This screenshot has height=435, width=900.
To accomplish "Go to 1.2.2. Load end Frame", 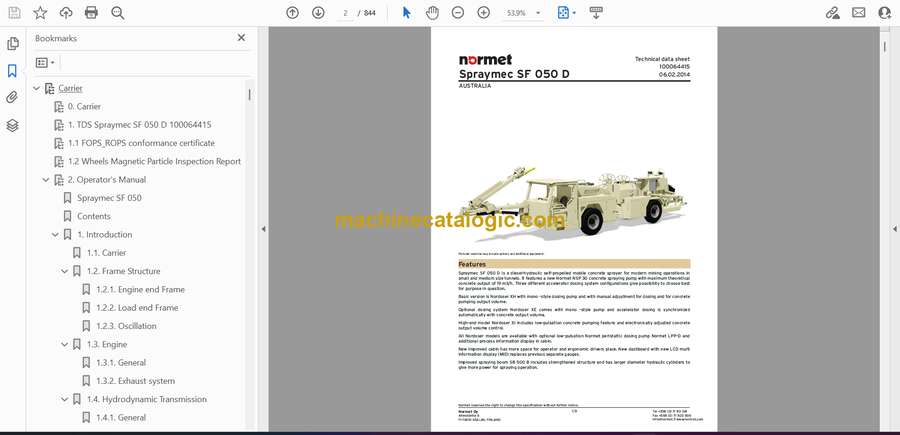I will coord(137,308).
